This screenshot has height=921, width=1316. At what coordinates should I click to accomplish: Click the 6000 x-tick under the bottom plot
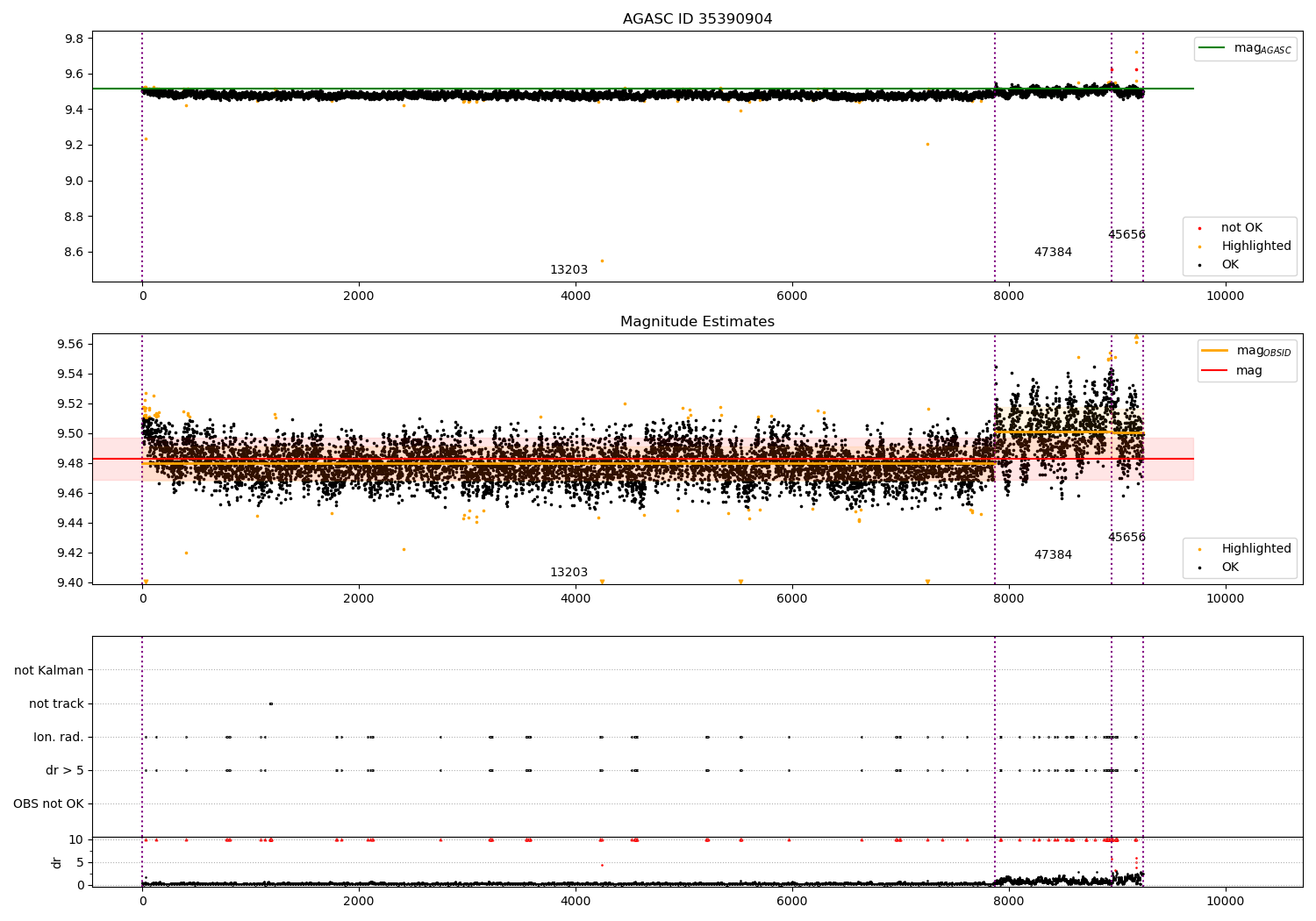(x=792, y=901)
